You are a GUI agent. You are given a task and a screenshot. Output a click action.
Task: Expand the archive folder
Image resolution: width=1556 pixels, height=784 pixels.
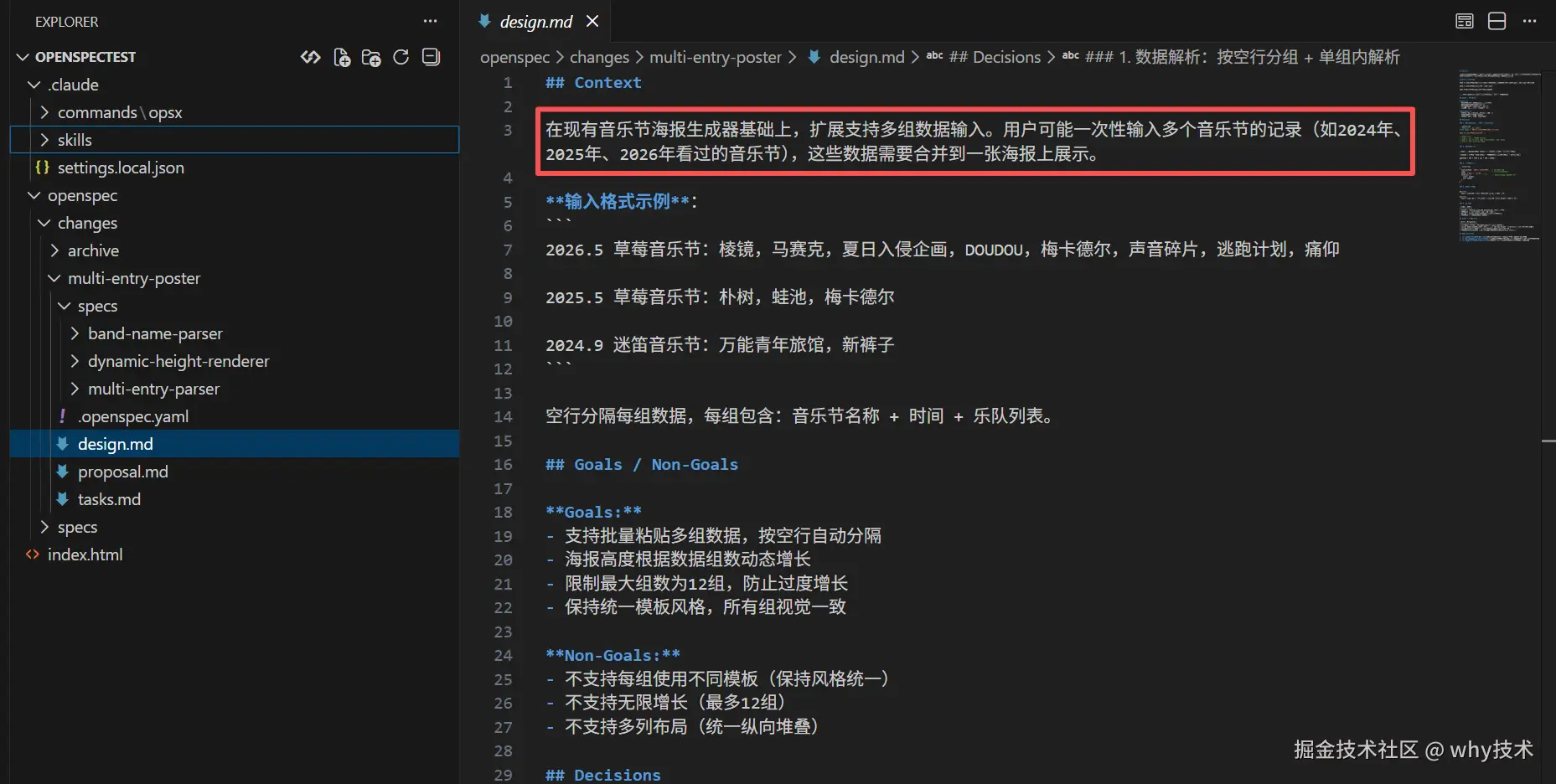click(x=54, y=250)
